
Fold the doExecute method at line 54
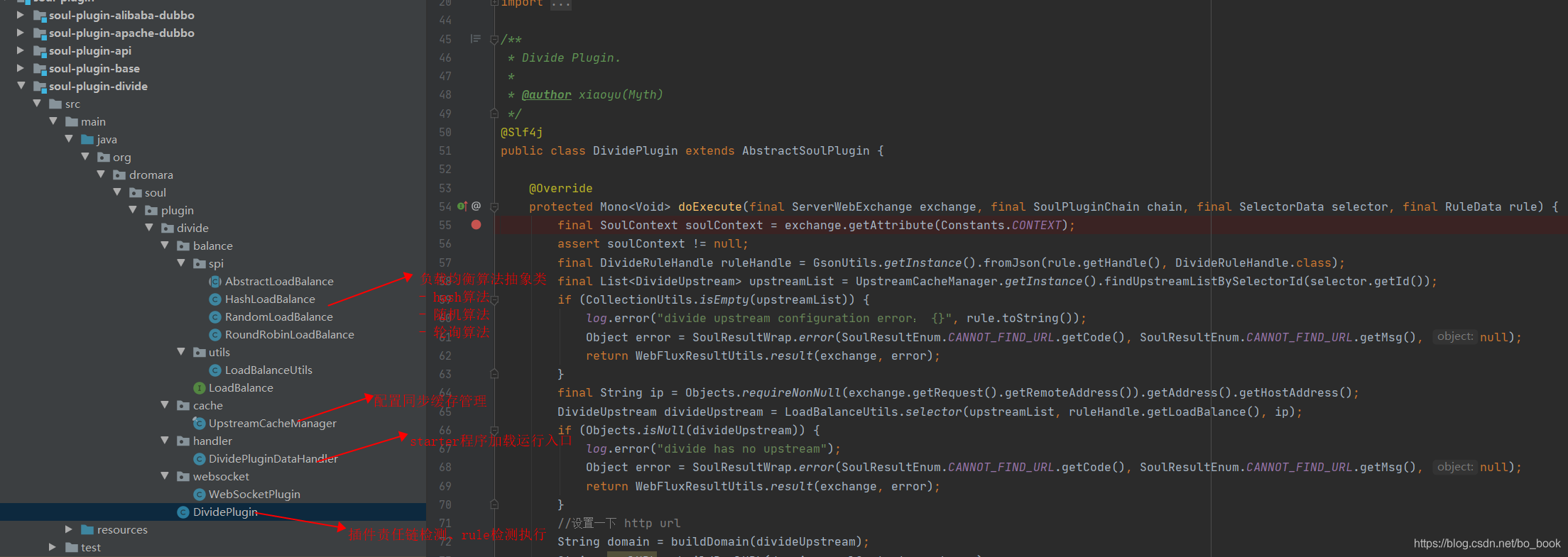click(494, 206)
